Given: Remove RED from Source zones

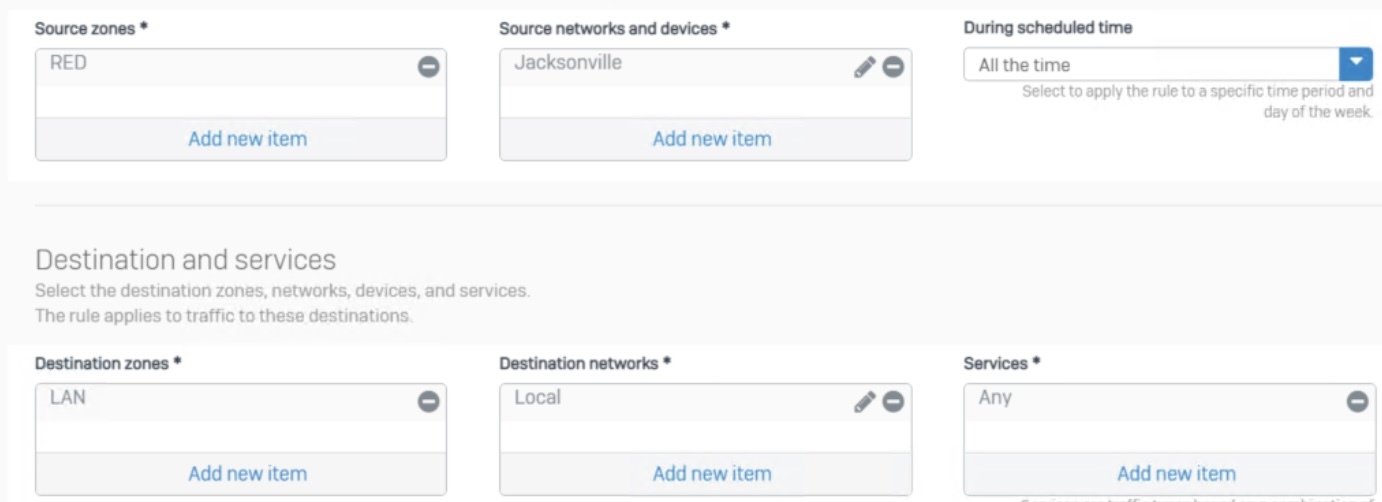Looking at the screenshot, I should pos(428,67).
